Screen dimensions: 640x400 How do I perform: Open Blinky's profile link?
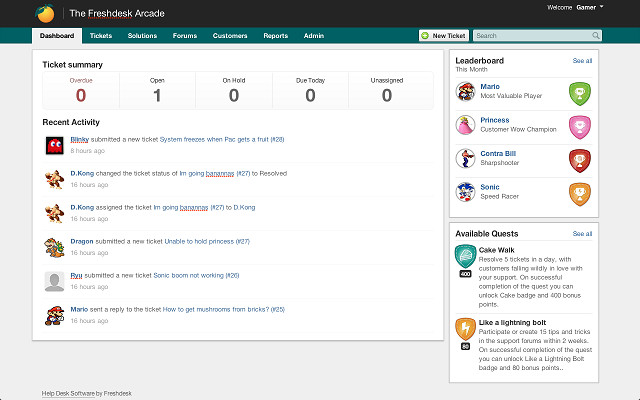pyautogui.click(x=80, y=139)
